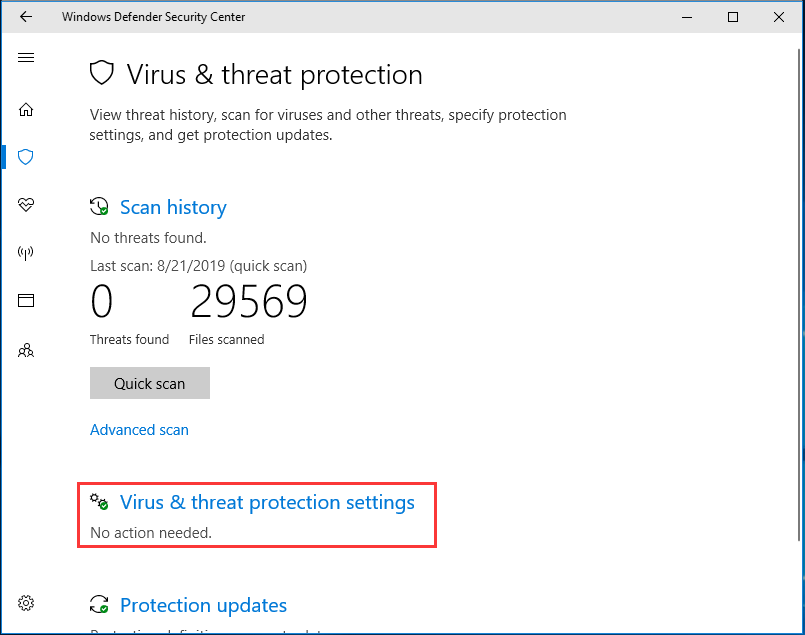Minimize the Windows Defender Security Center window
The width and height of the screenshot is (805, 635).
pyautogui.click(x=687, y=17)
